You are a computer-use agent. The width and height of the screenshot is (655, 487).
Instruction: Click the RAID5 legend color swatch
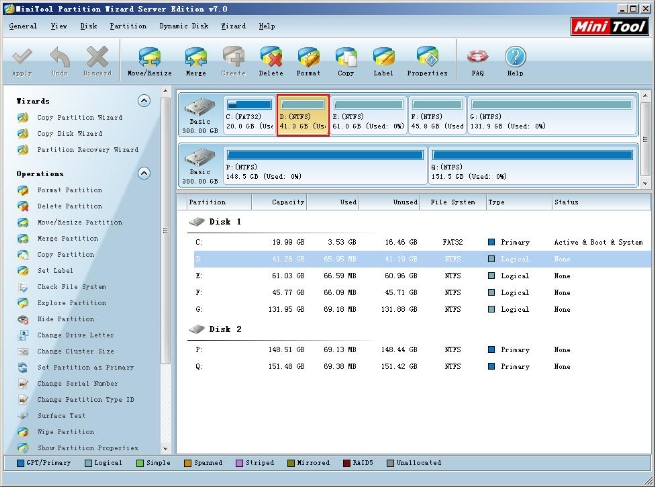point(346,463)
